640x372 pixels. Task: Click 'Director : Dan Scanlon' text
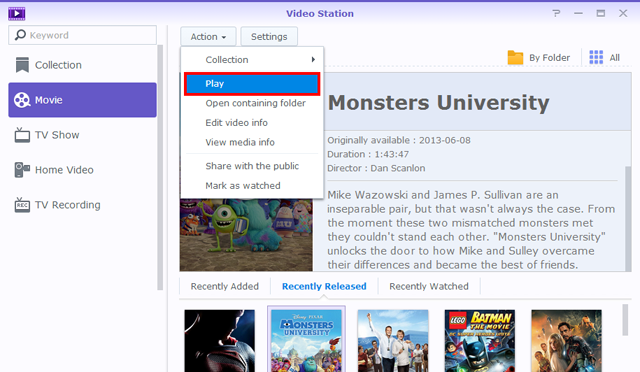(376, 168)
